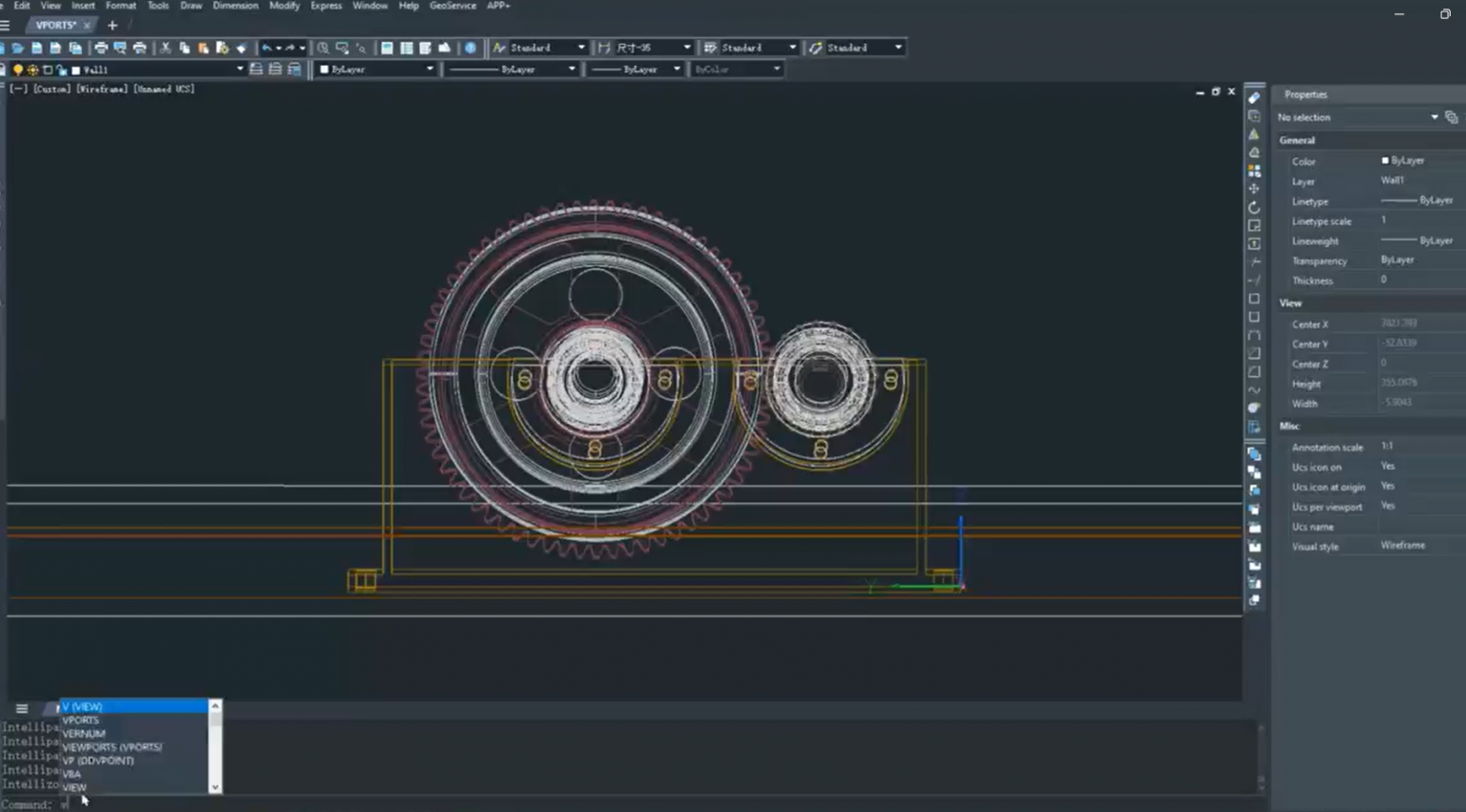Open the dimension style dropdown
This screenshot has height=812, width=1466.
point(686,48)
